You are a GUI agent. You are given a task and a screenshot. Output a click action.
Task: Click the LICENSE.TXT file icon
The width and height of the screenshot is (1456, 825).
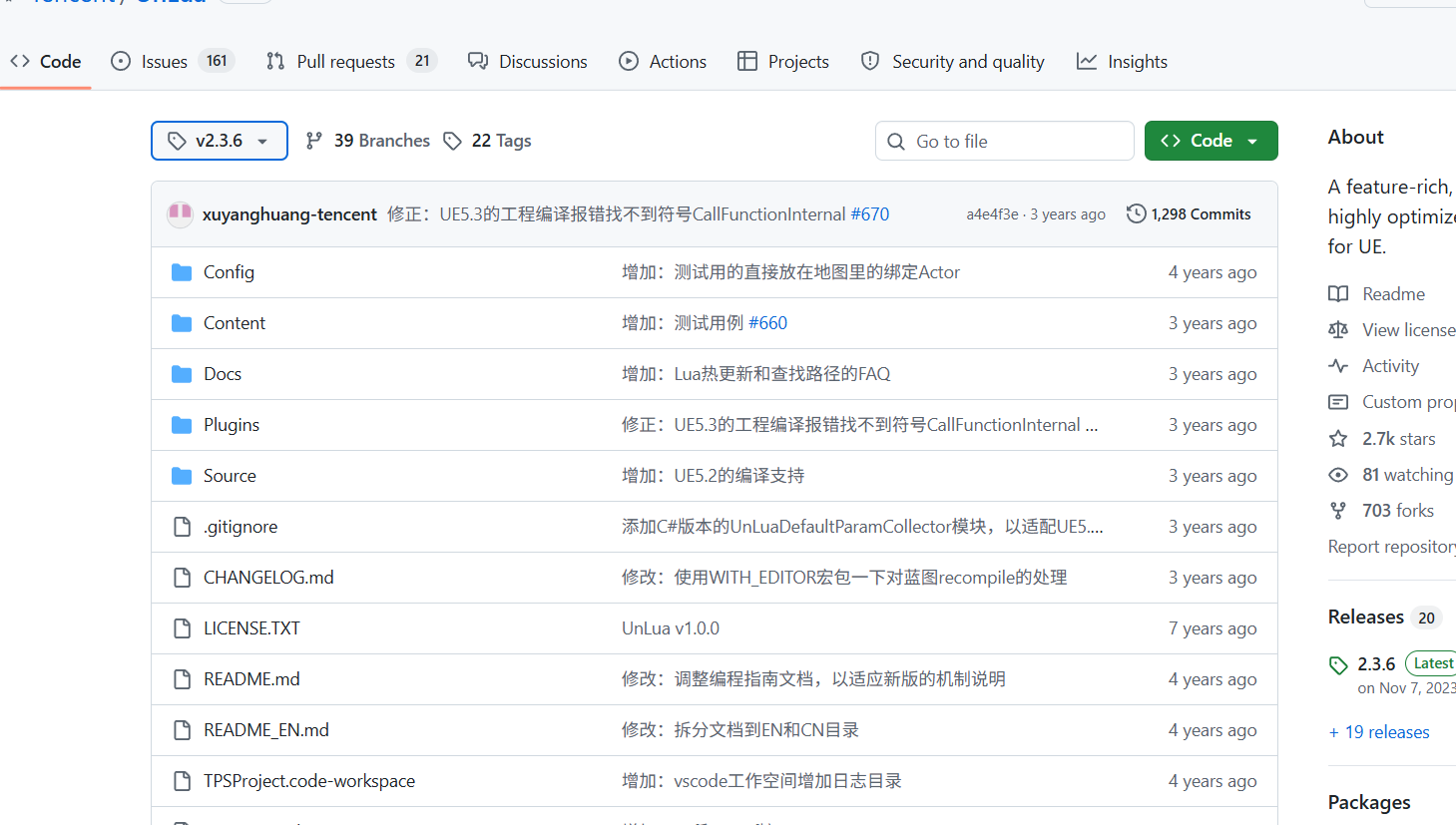[x=182, y=628]
